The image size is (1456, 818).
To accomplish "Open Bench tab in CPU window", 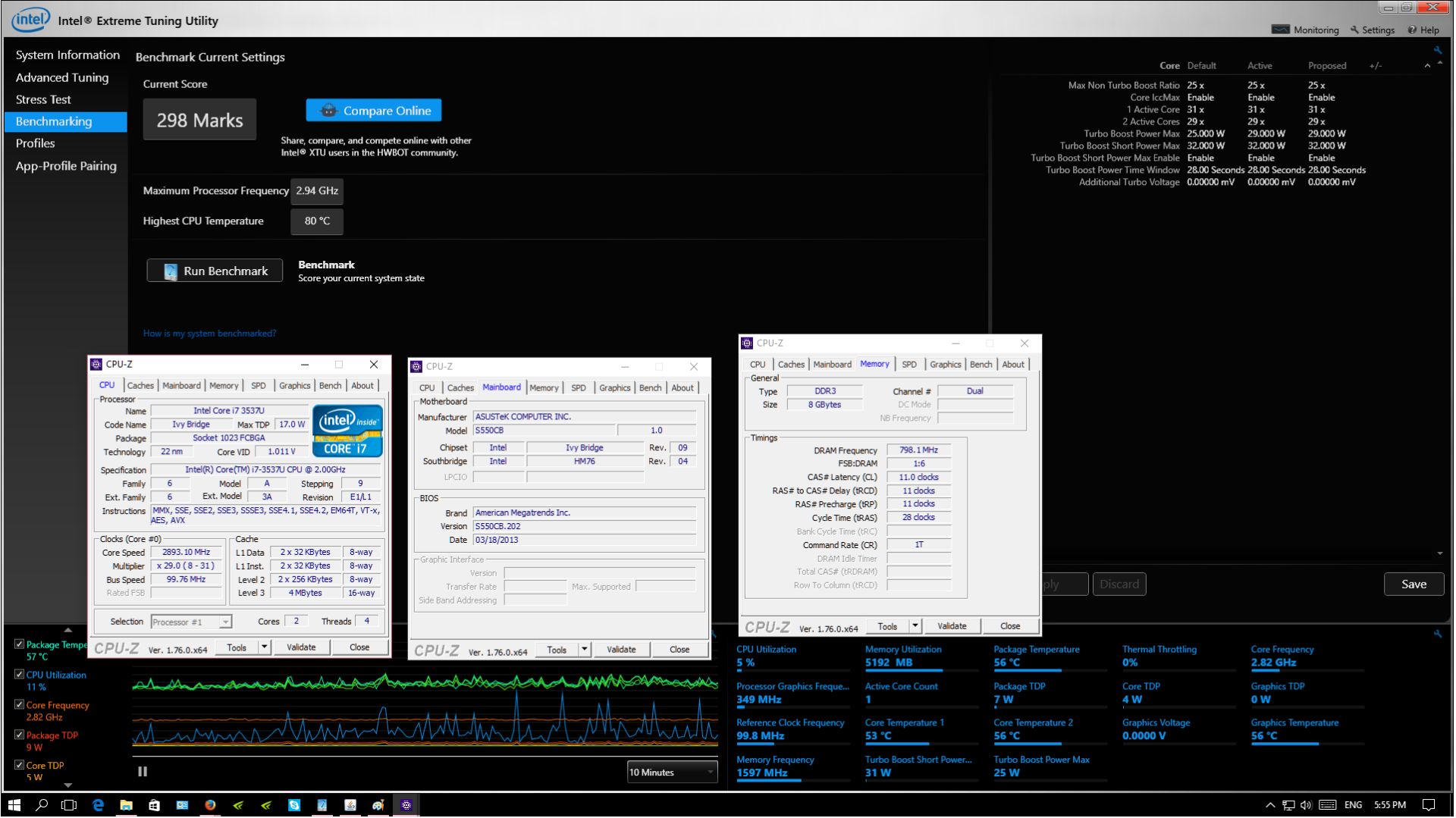I will pos(330,385).
